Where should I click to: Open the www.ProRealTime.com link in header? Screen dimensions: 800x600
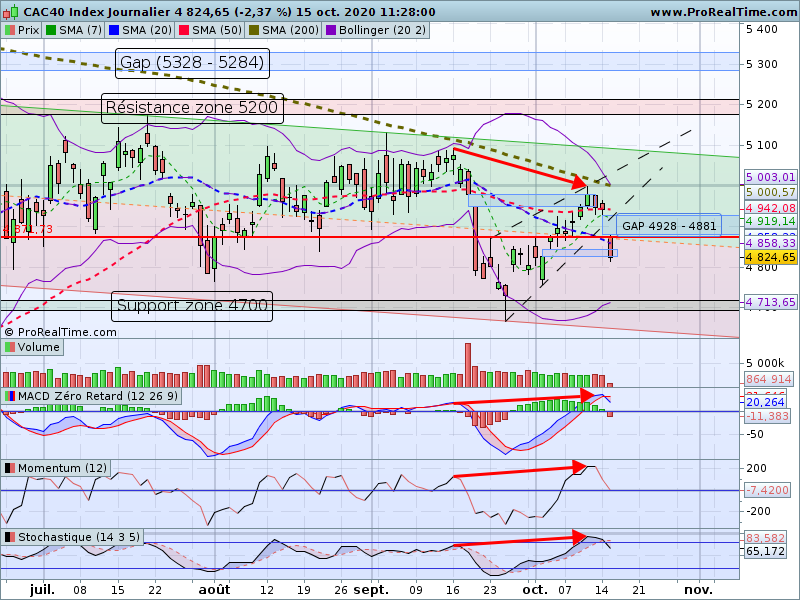pyautogui.click(x=724, y=12)
